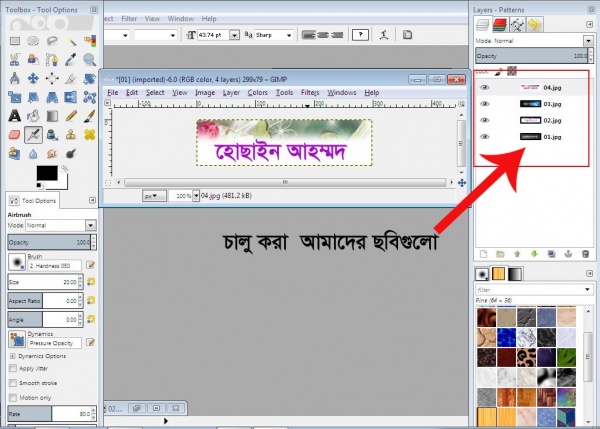Image resolution: width=600 pixels, height=429 pixels.
Task: Open the layer Mode dropdown in Layers panel
Action: point(588,41)
